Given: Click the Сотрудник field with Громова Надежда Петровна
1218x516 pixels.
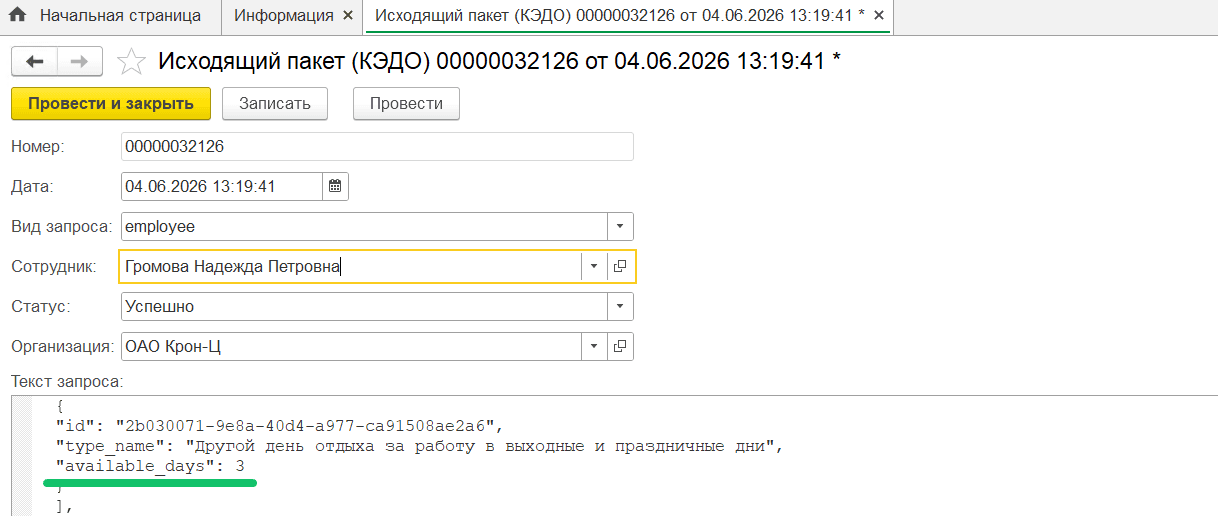Looking at the screenshot, I should click(350, 266).
